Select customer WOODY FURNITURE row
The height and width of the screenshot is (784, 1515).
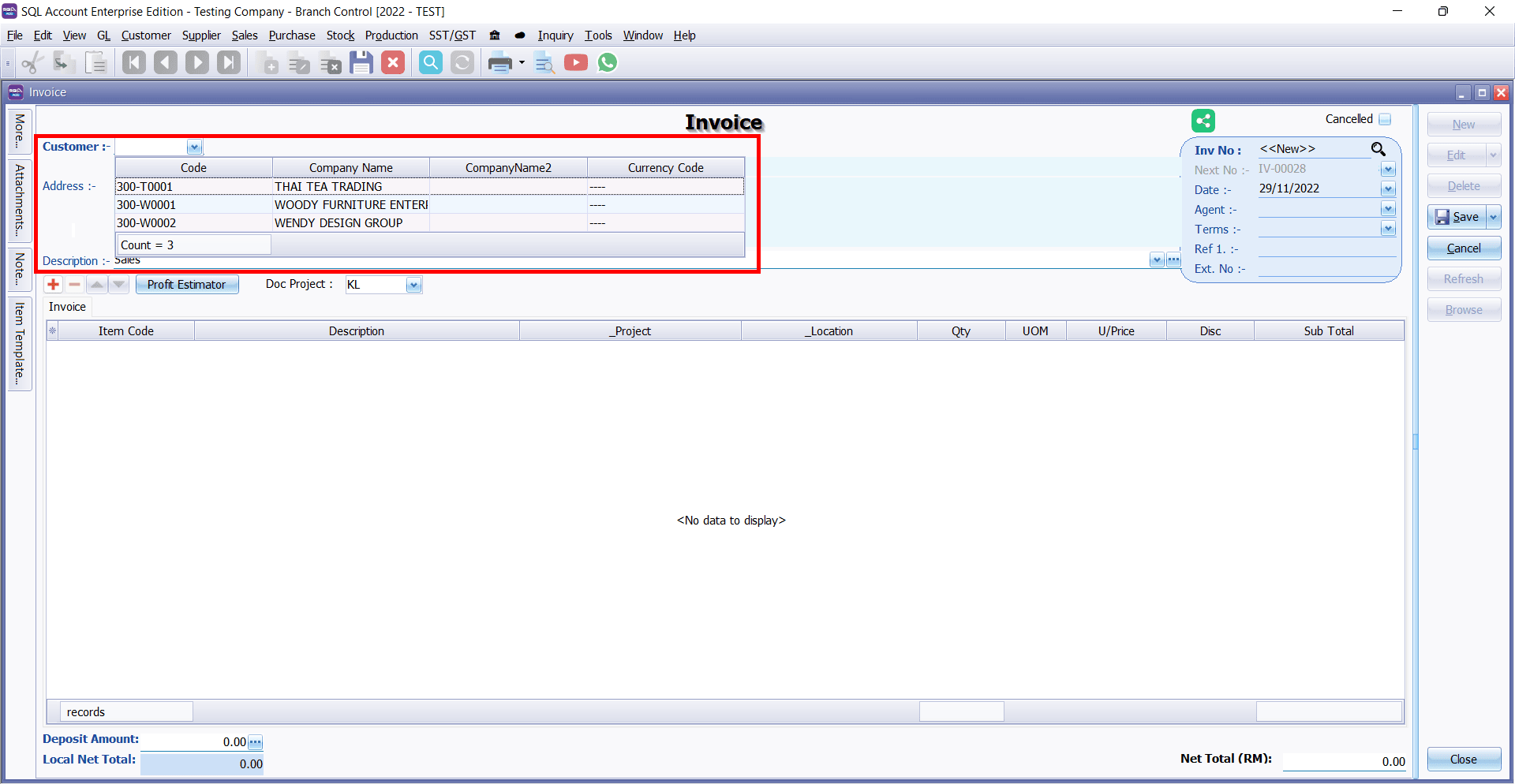pyautogui.click(x=429, y=205)
